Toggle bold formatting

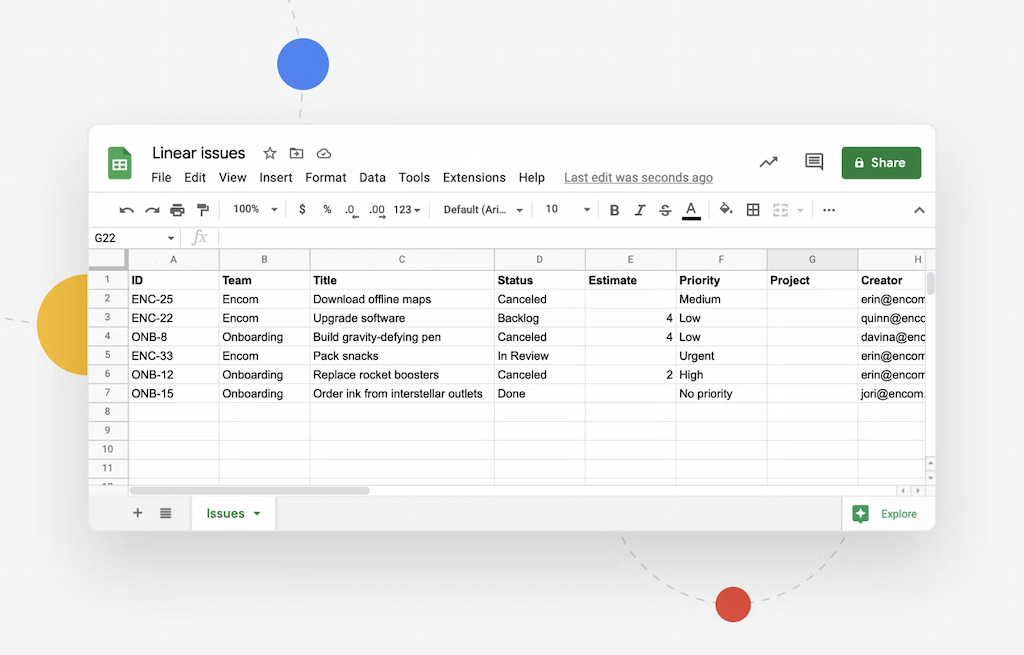614,210
